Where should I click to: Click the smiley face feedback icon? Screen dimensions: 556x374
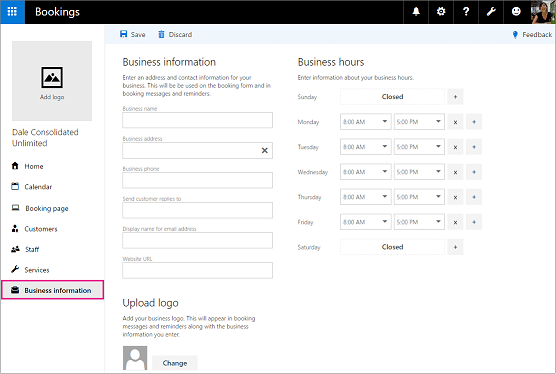click(x=516, y=12)
